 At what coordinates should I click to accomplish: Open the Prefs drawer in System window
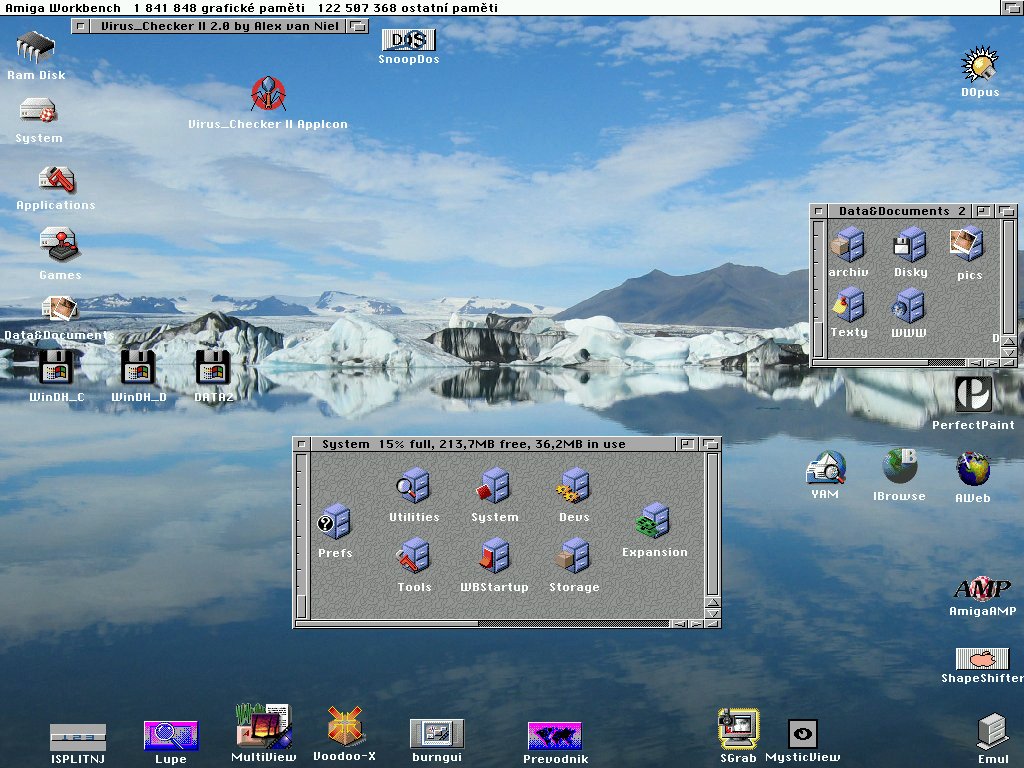point(335,522)
